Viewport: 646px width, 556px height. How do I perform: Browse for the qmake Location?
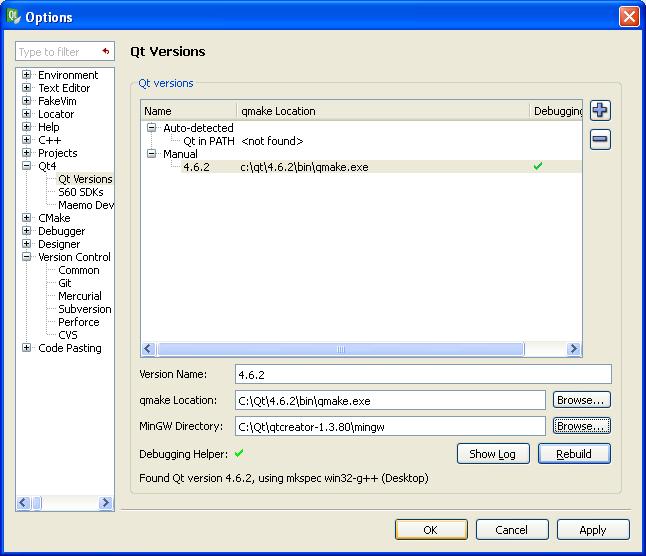[581, 400]
